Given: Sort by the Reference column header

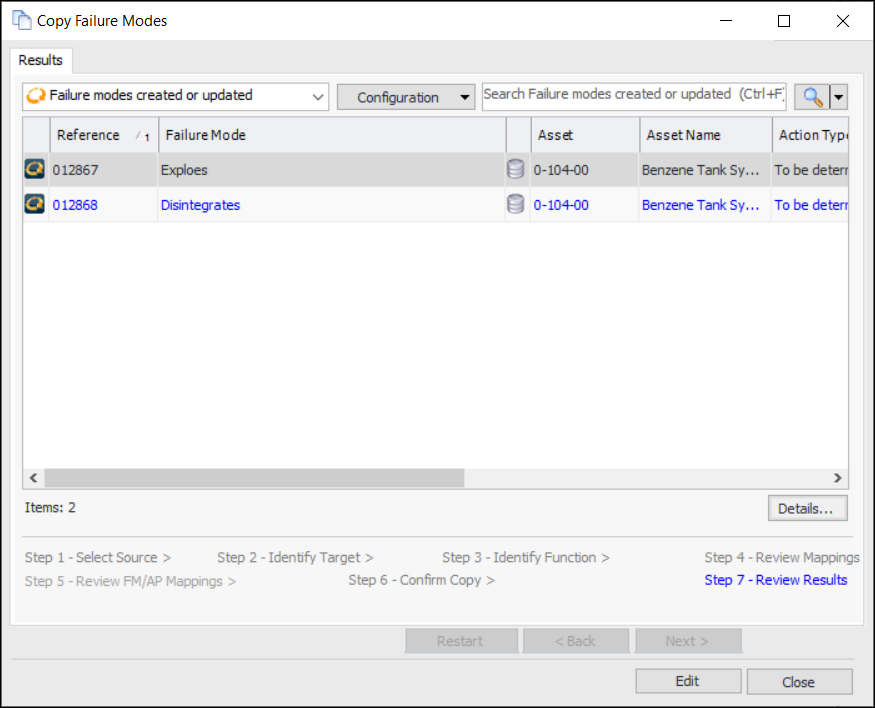Looking at the screenshot, I should point(90,135).
